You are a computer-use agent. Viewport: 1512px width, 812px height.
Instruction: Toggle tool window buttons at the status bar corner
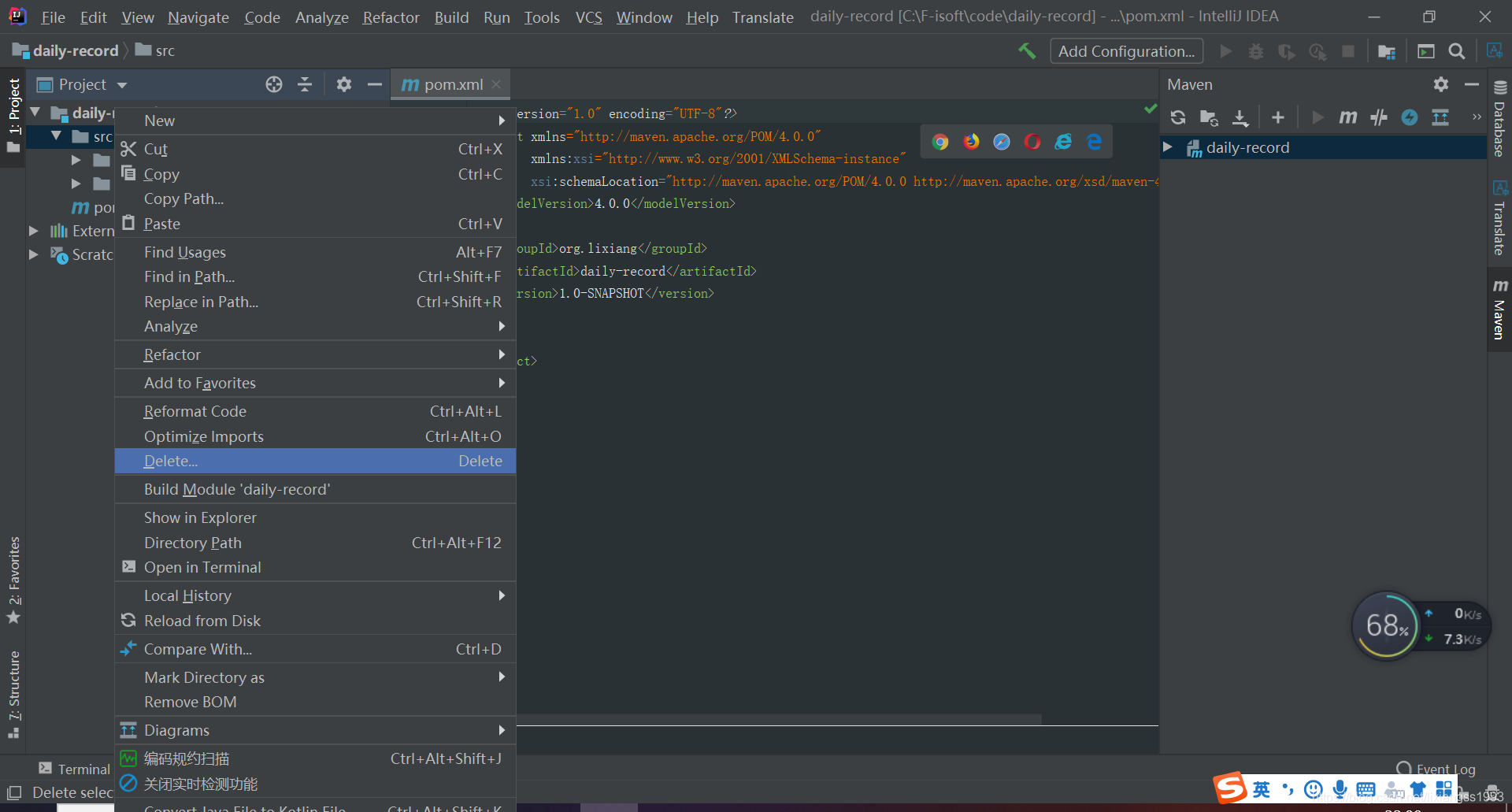[13, 792]
